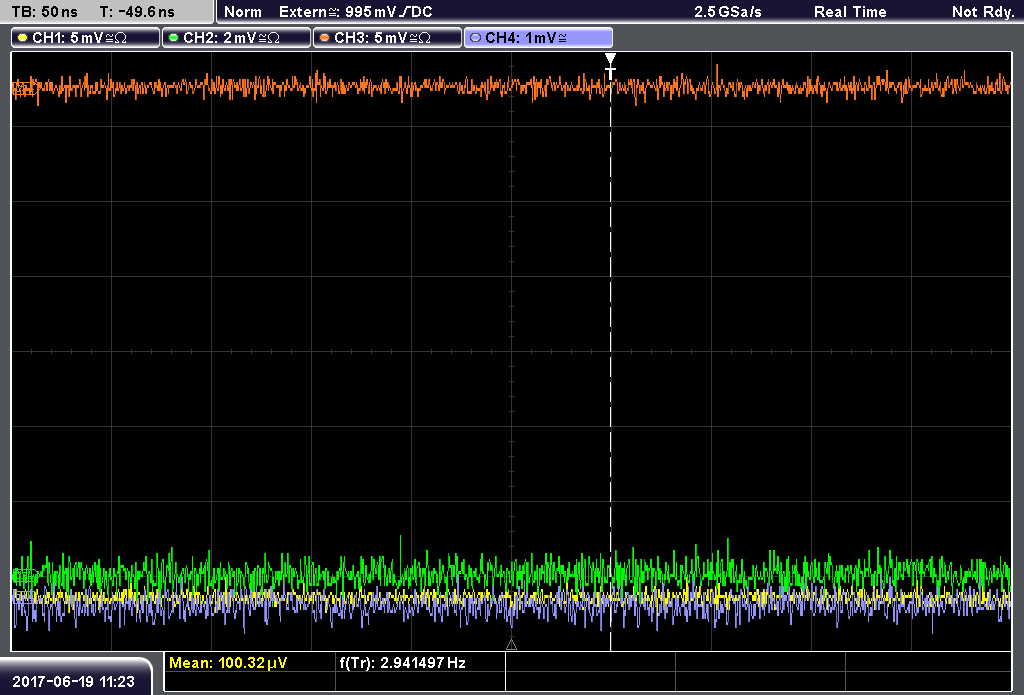Click the Extern 995 mV DC trigger source

click(x=356, y=12)
